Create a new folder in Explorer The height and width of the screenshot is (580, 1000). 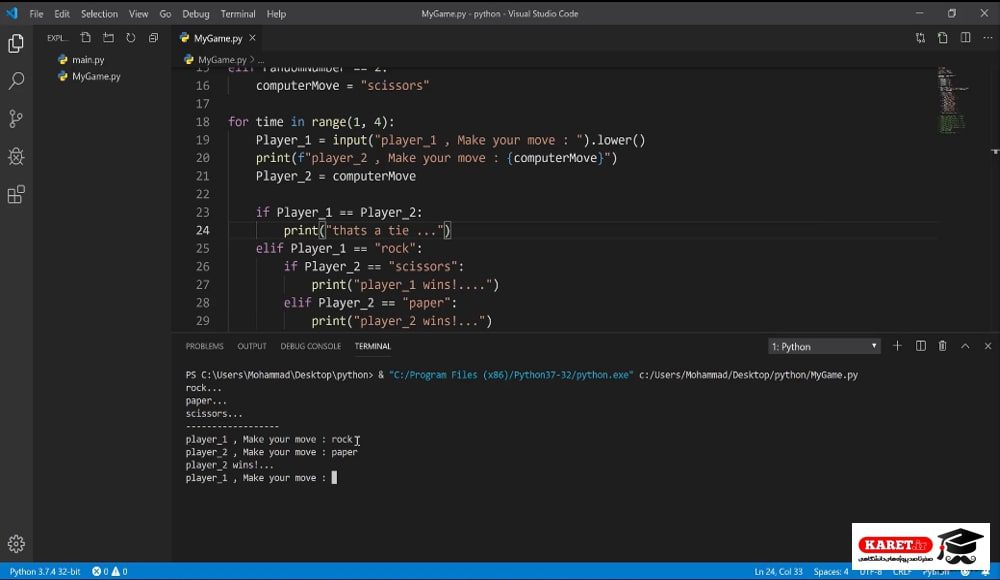(x=108, y=38)
